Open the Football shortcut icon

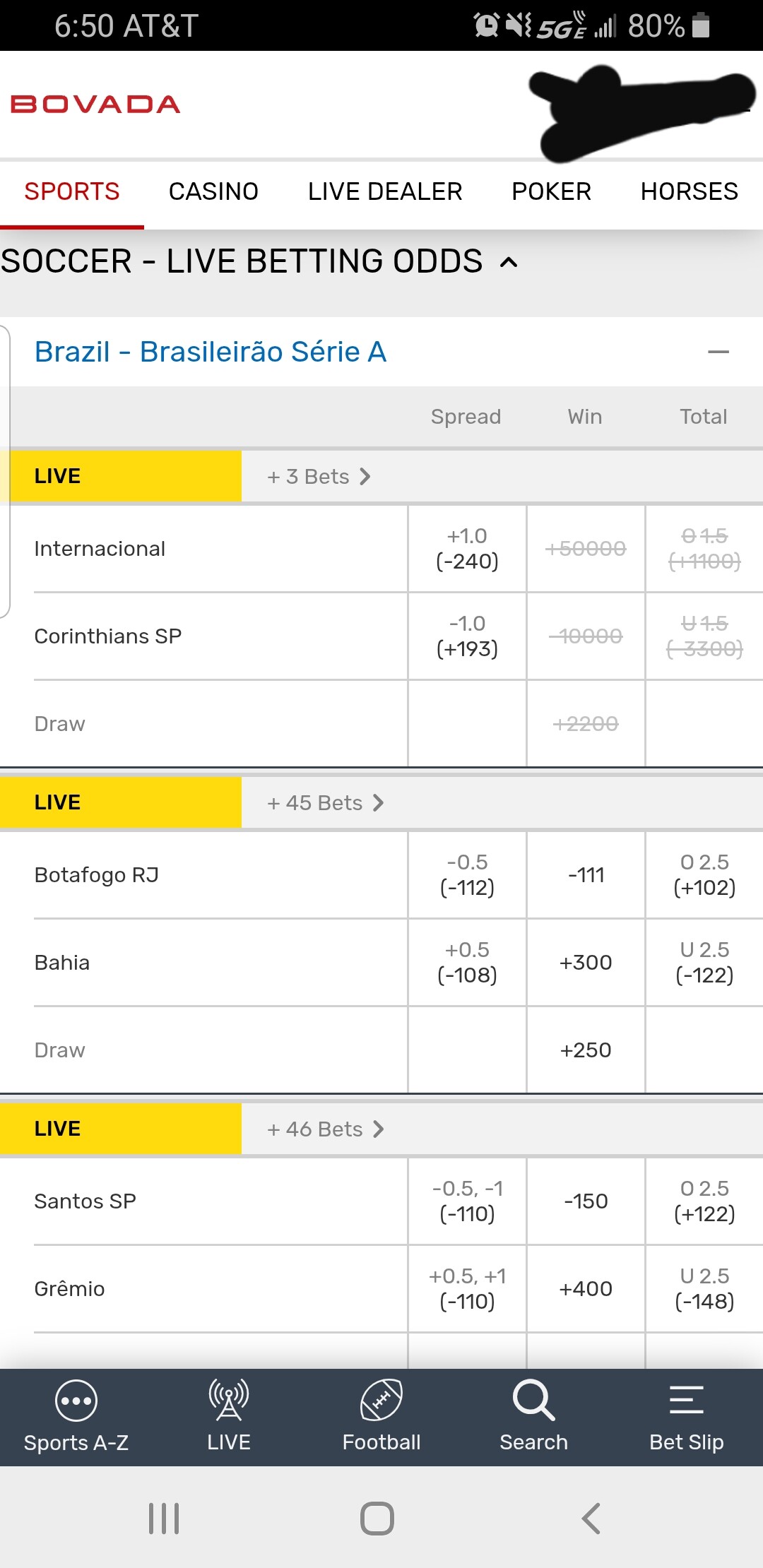(381, 1401)
